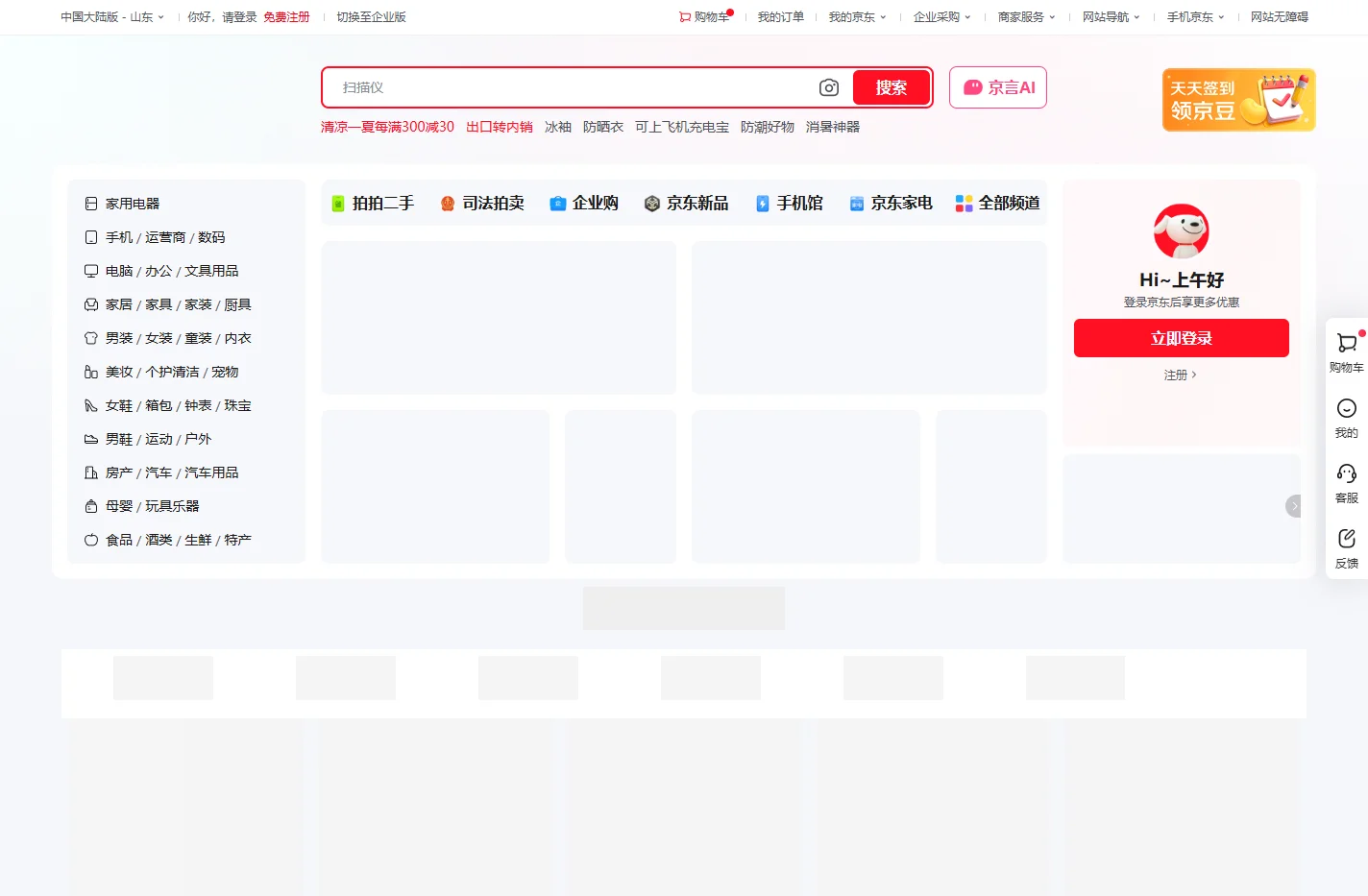1368x896 pixels.
Task: Click into the 扫描仪 search box
Action: (x=572, y=87)
